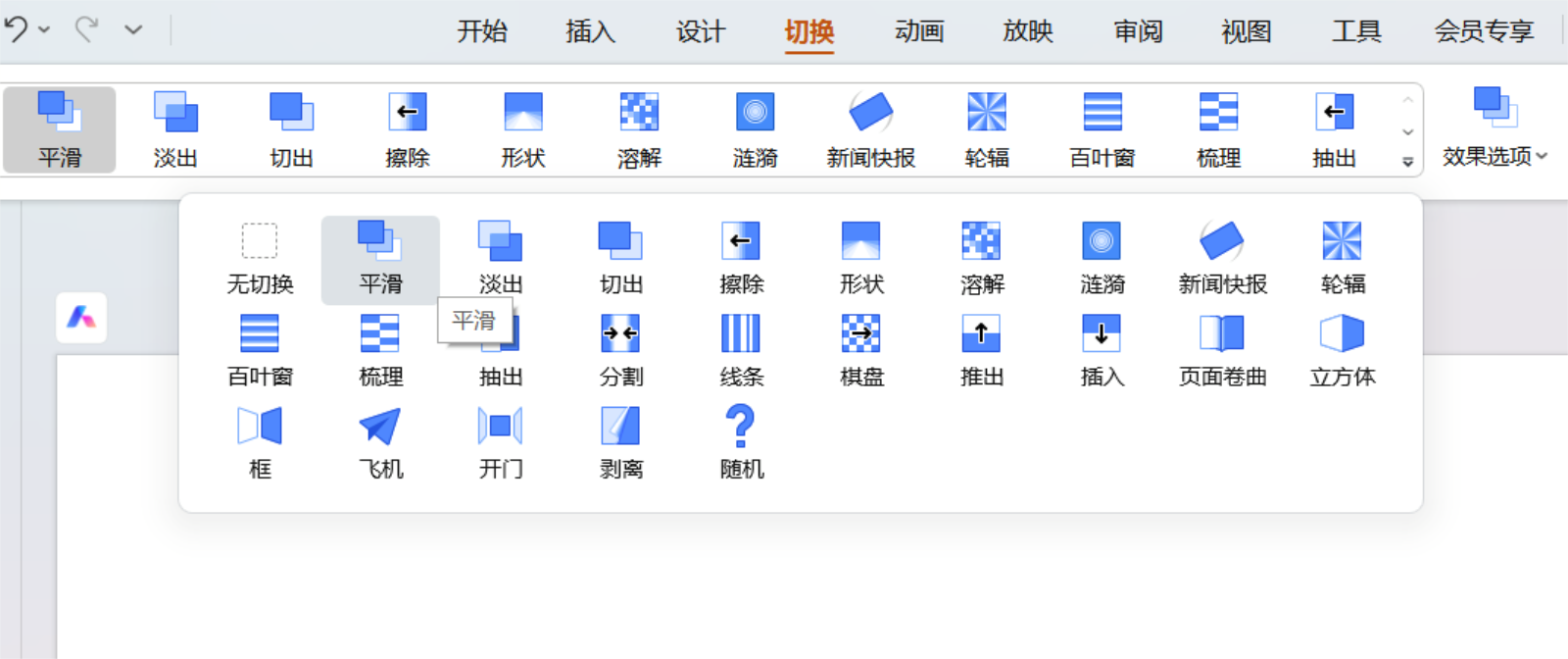Image resolution: width=1568 pixels, height=659 pixels.
Task: Select the 开门 transition
Action: [501, 443]
